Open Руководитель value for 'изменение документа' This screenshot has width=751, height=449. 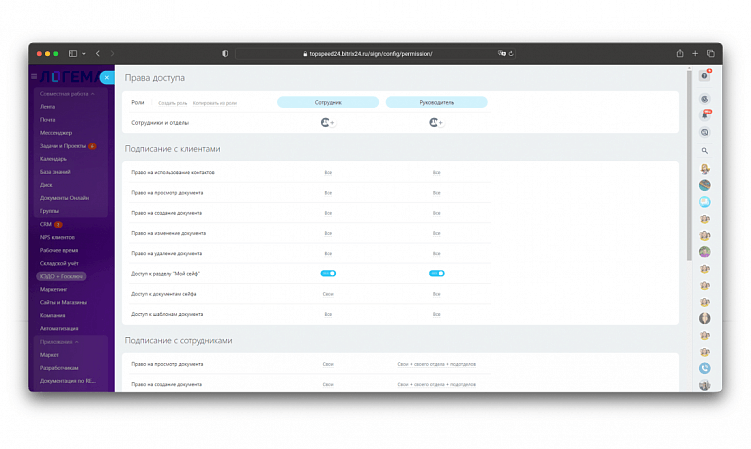click(x=436, y=233)
